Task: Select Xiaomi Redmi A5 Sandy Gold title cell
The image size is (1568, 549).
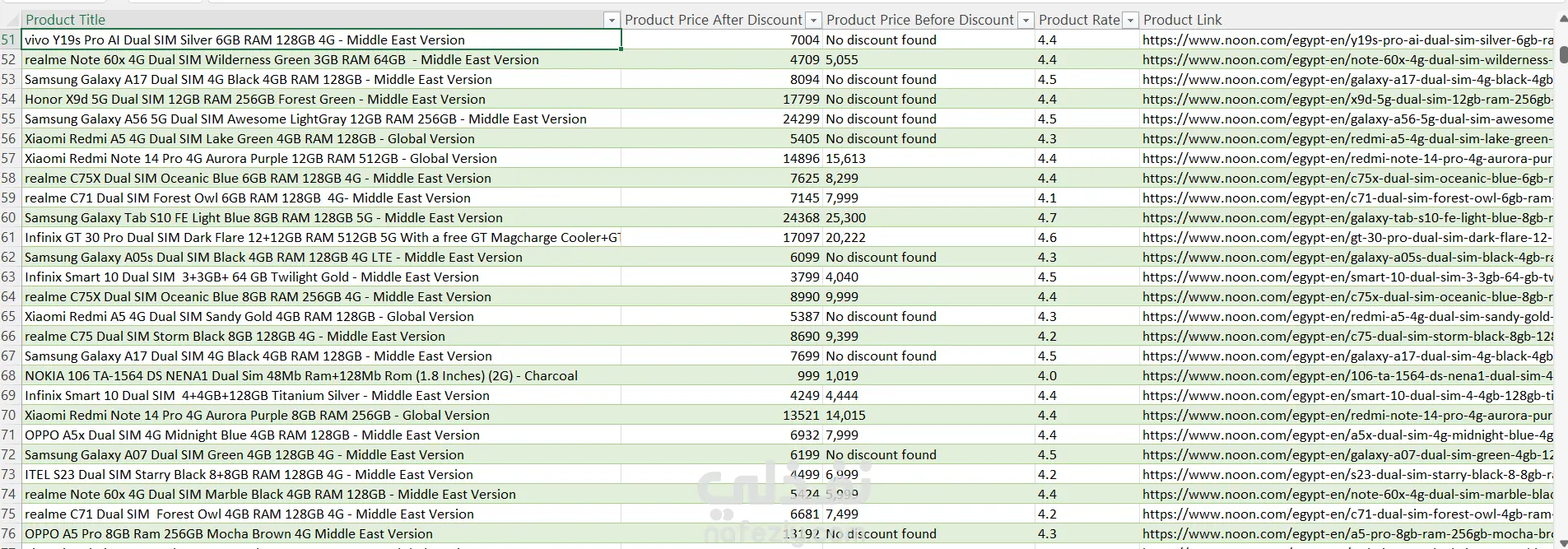Action: click(x=321, y=316)
